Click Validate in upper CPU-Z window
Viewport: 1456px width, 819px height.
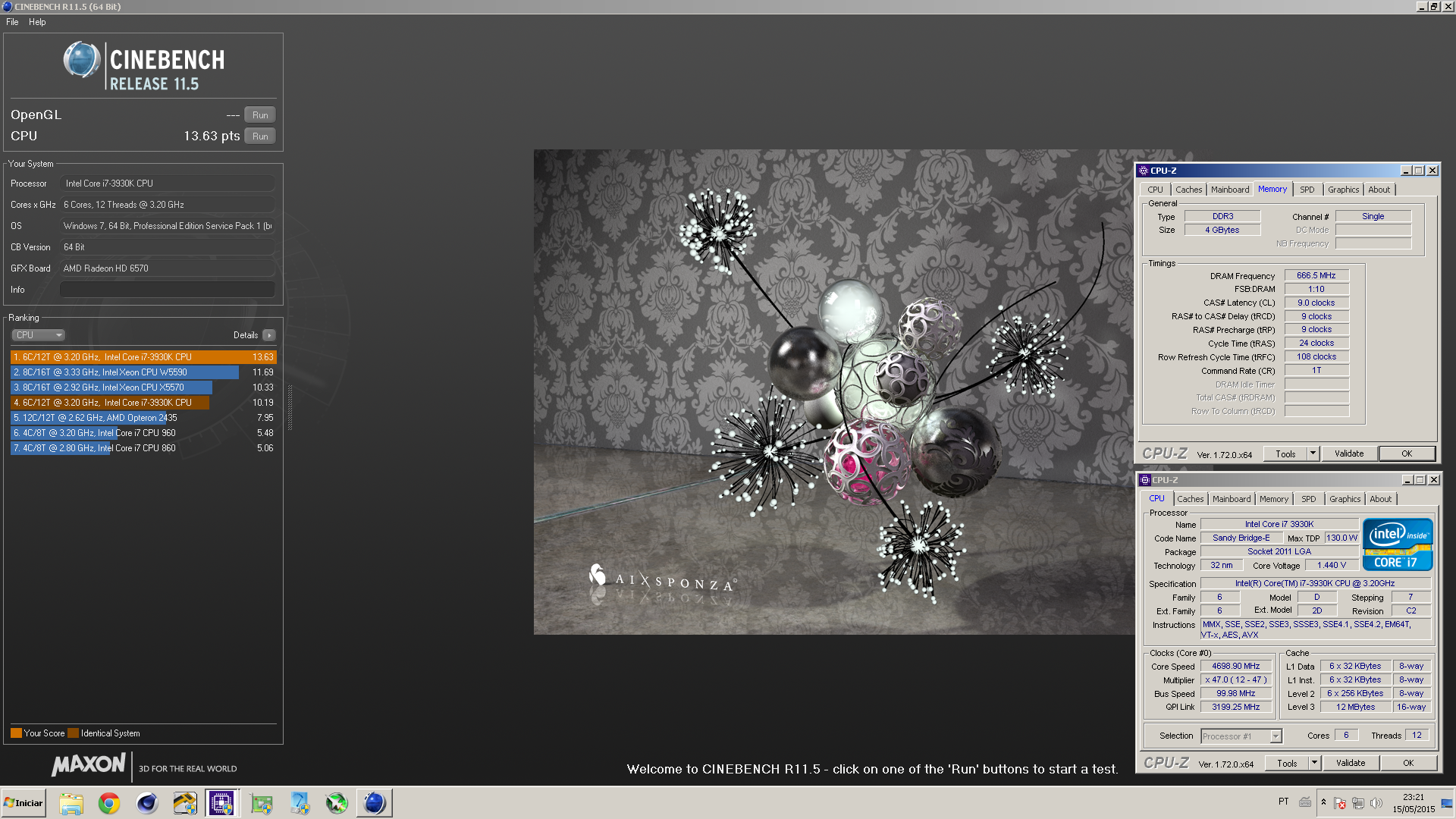[x=1349, y=453]
